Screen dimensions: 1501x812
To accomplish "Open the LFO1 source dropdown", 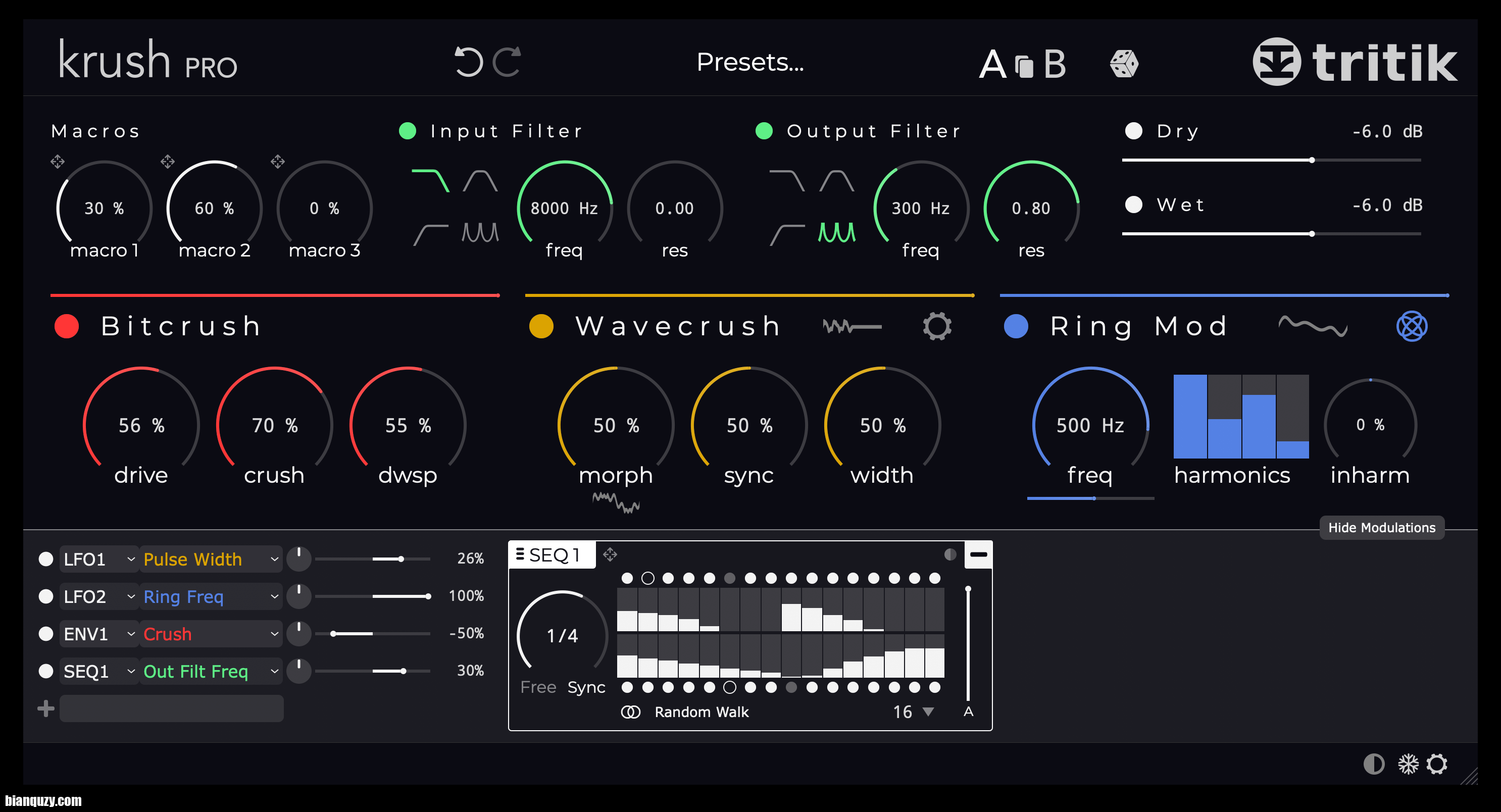I will 99,559.
